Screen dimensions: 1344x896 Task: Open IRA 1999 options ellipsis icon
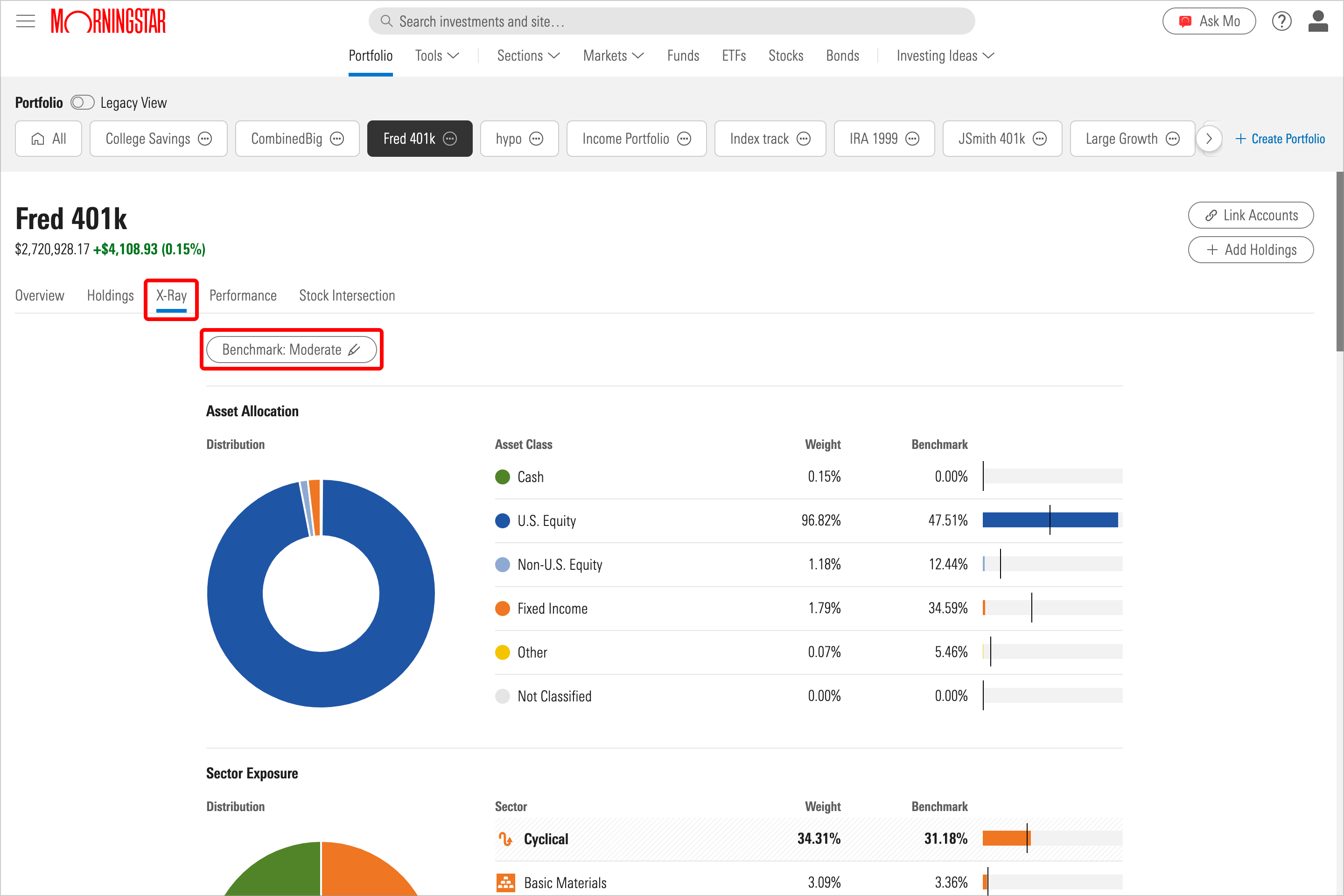[913, 139]
